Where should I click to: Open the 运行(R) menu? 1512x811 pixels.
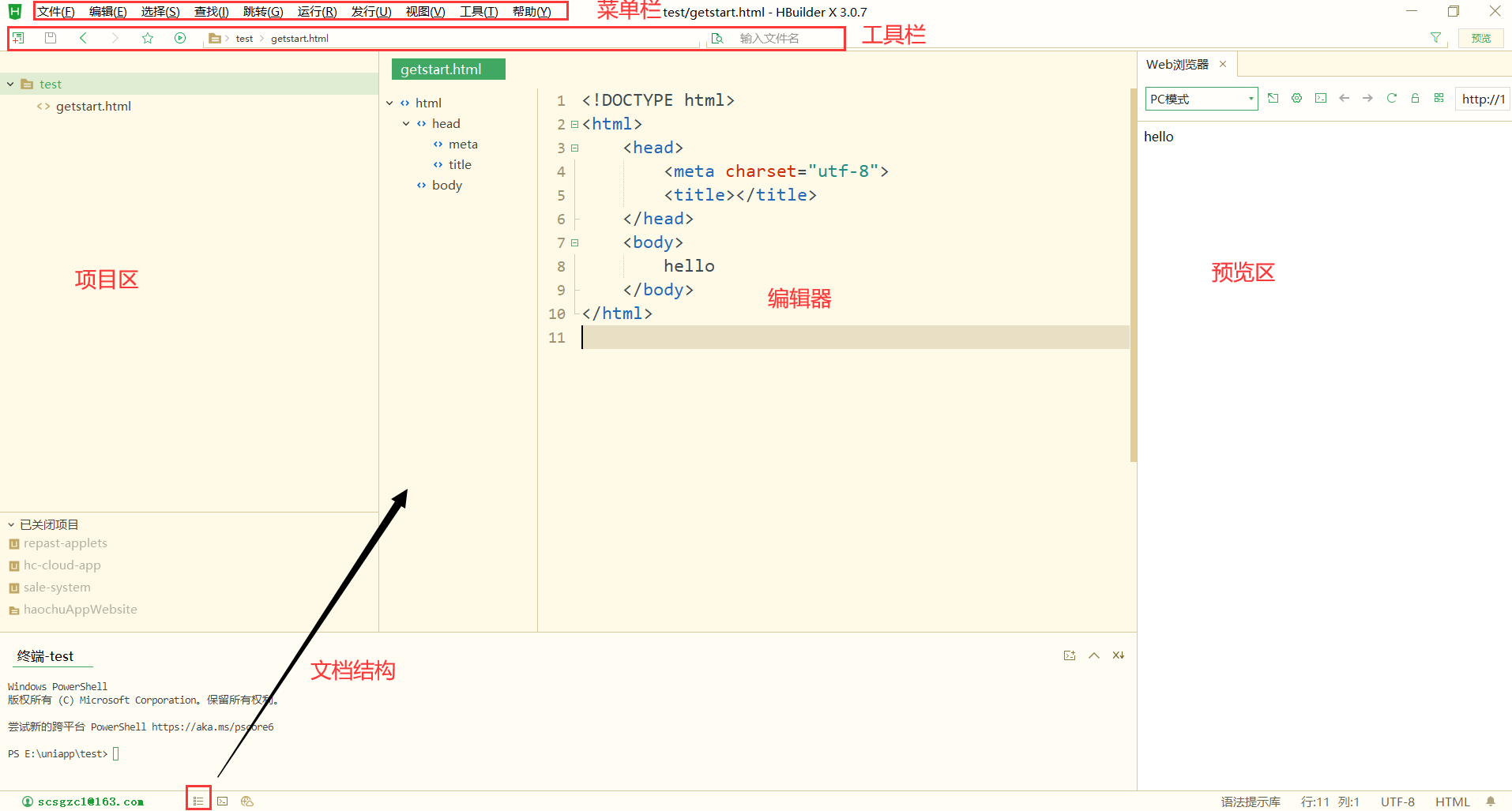[317, 12]
